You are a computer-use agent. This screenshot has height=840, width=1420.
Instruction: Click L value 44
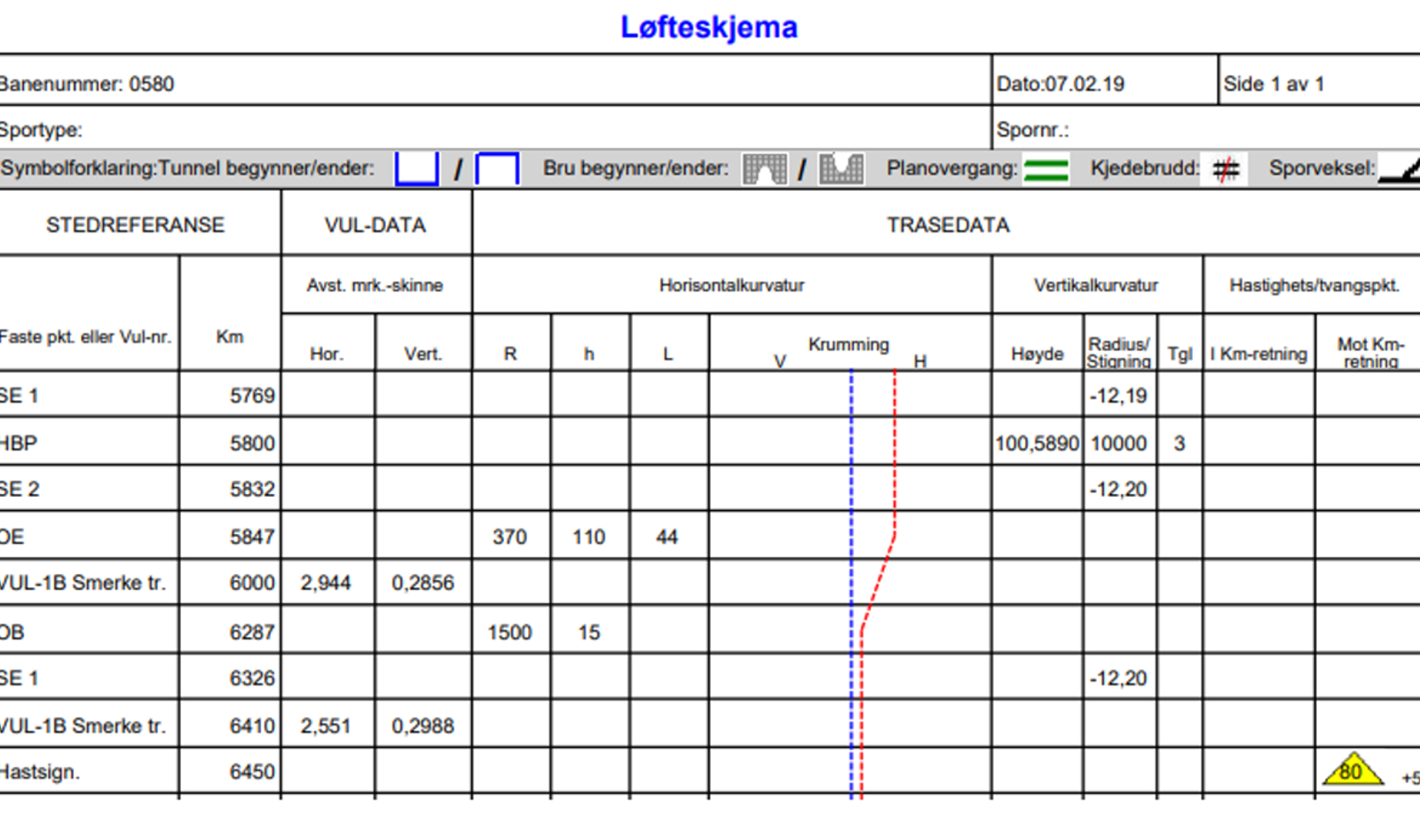[667, 537]
